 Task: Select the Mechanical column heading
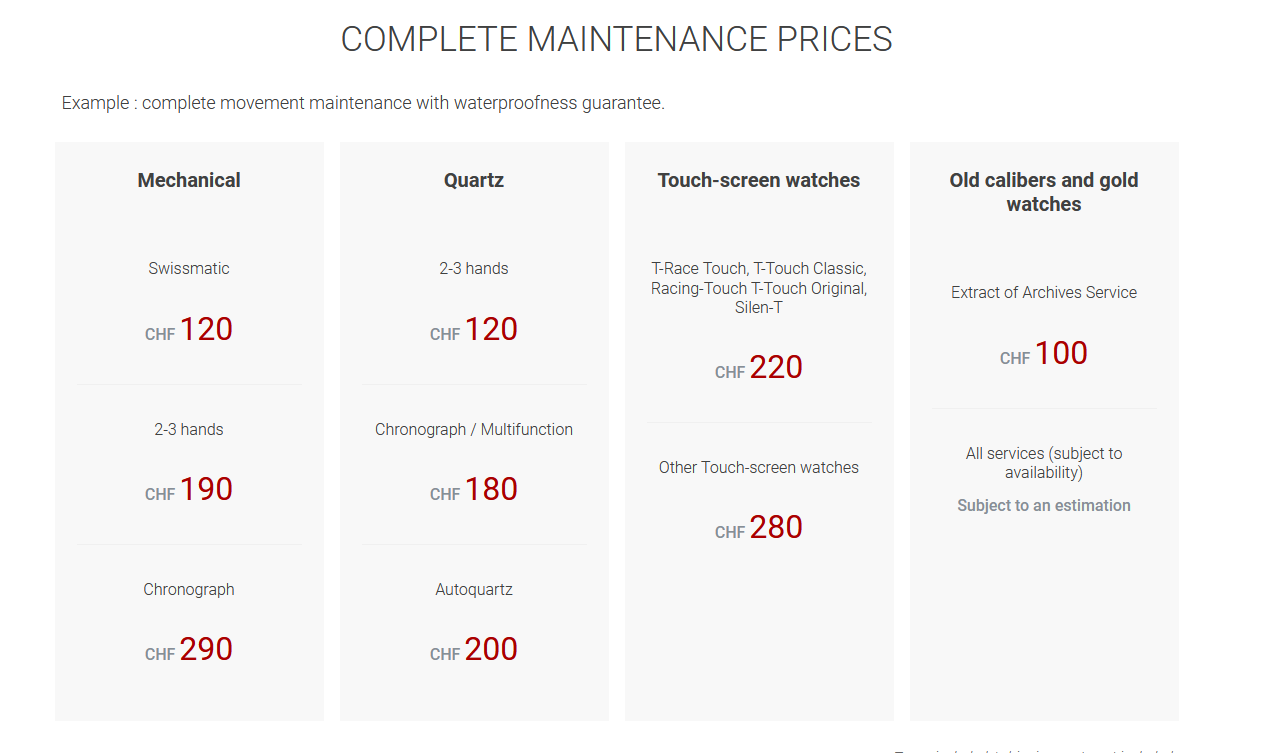pos(189,180)
